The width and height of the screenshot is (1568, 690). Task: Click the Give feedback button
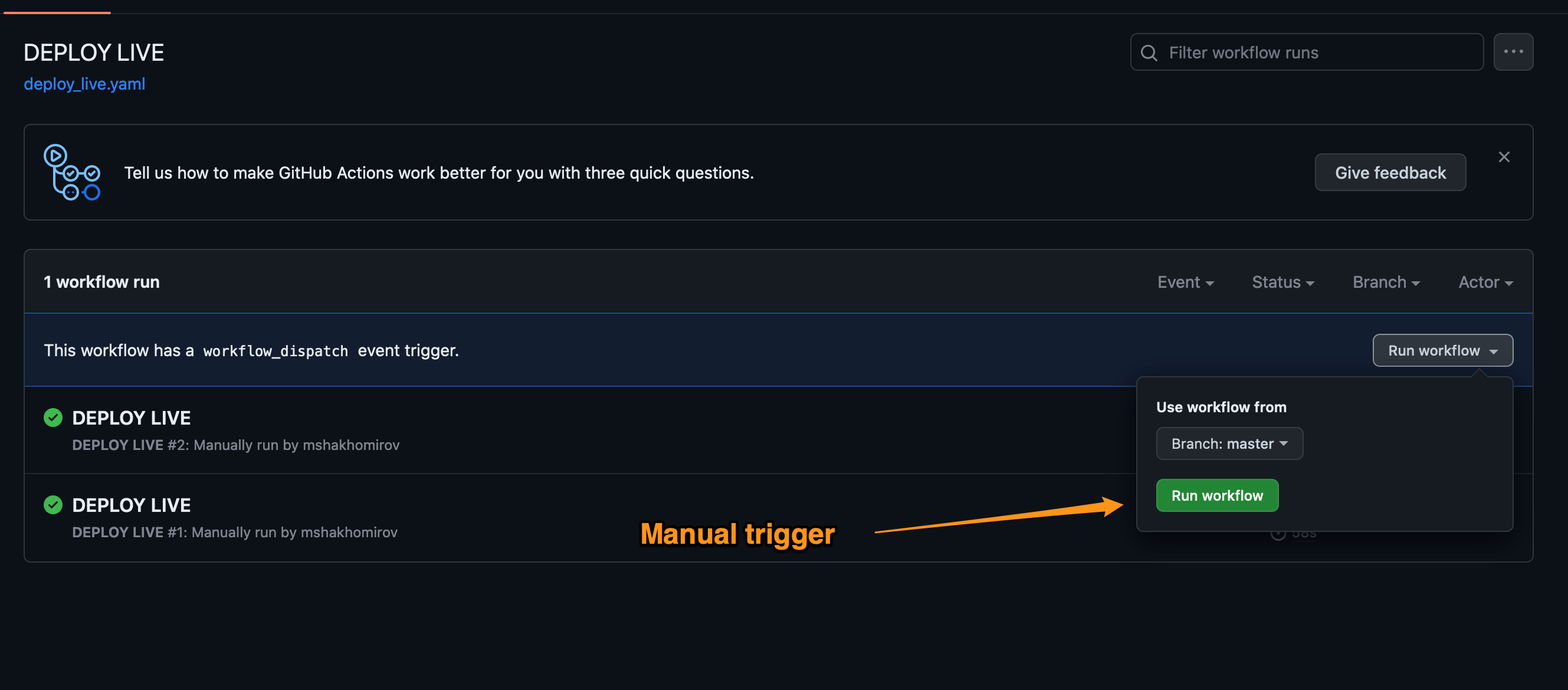pyautogui.click(x=1390, y=173)
